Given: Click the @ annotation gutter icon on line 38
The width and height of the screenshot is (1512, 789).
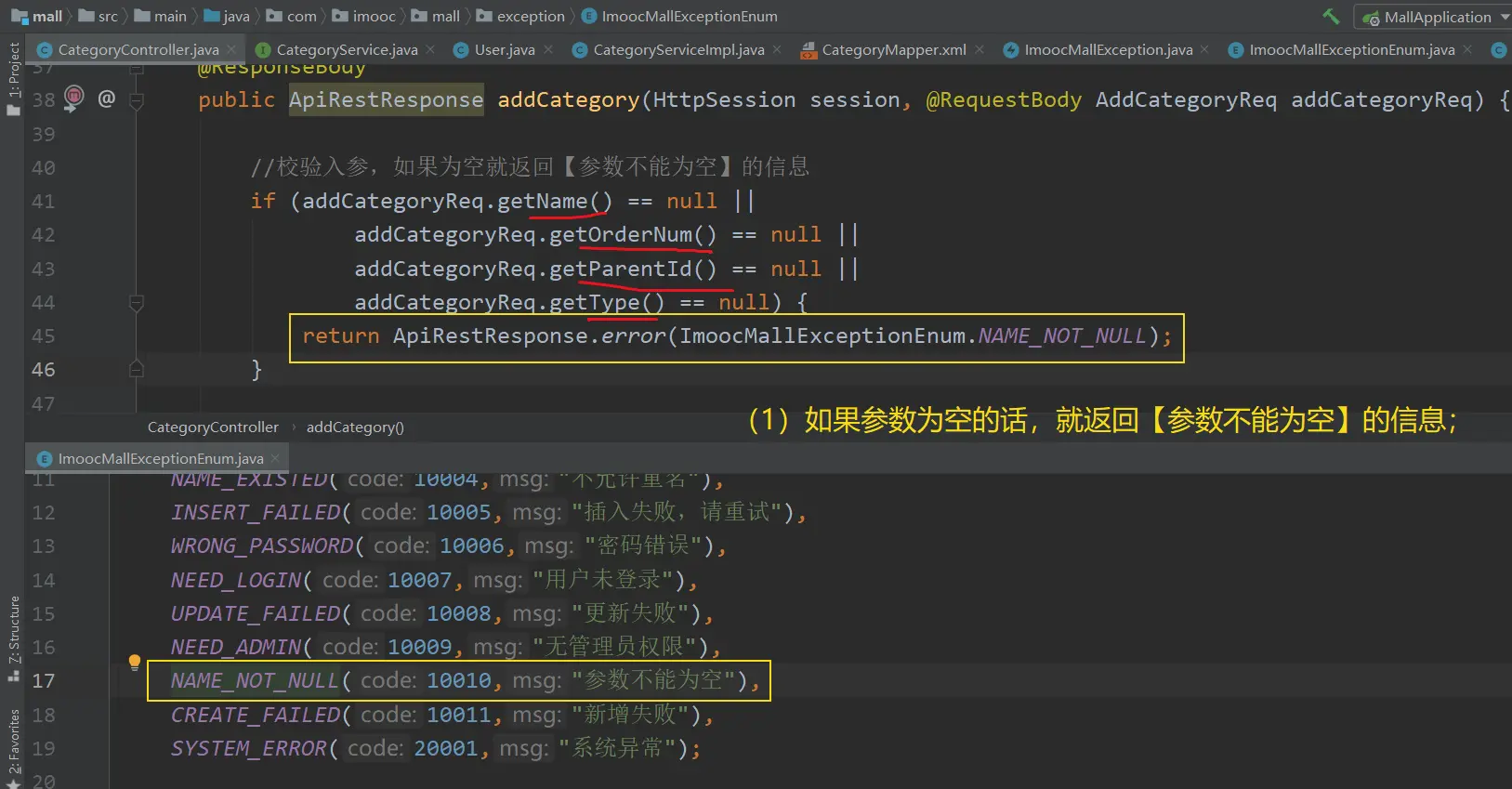Looking at the screenshot, I should tap(107, 98).
